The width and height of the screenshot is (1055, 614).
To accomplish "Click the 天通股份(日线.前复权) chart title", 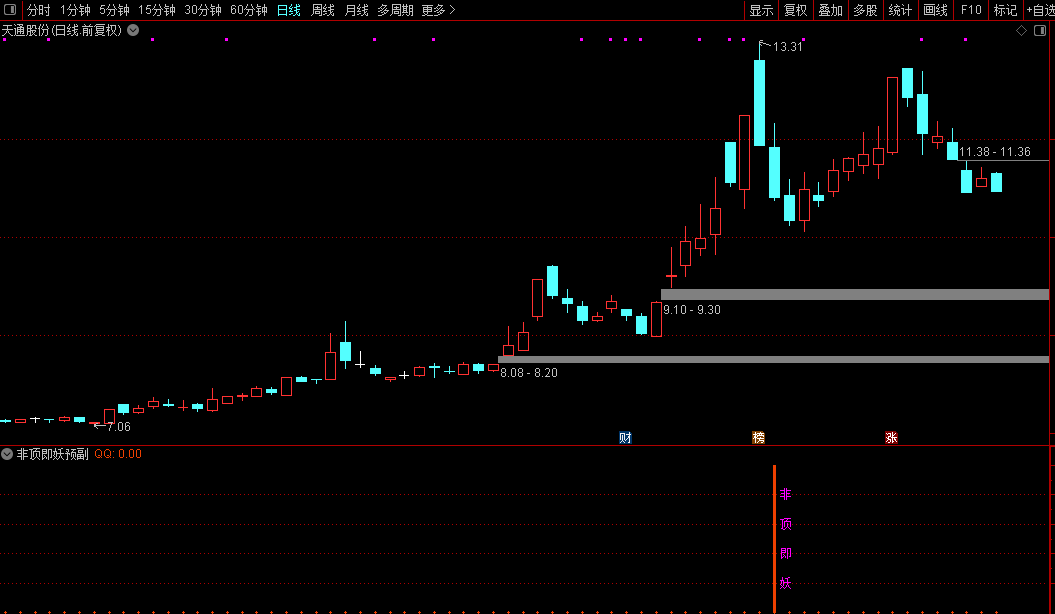I will (x=61, y=30).
